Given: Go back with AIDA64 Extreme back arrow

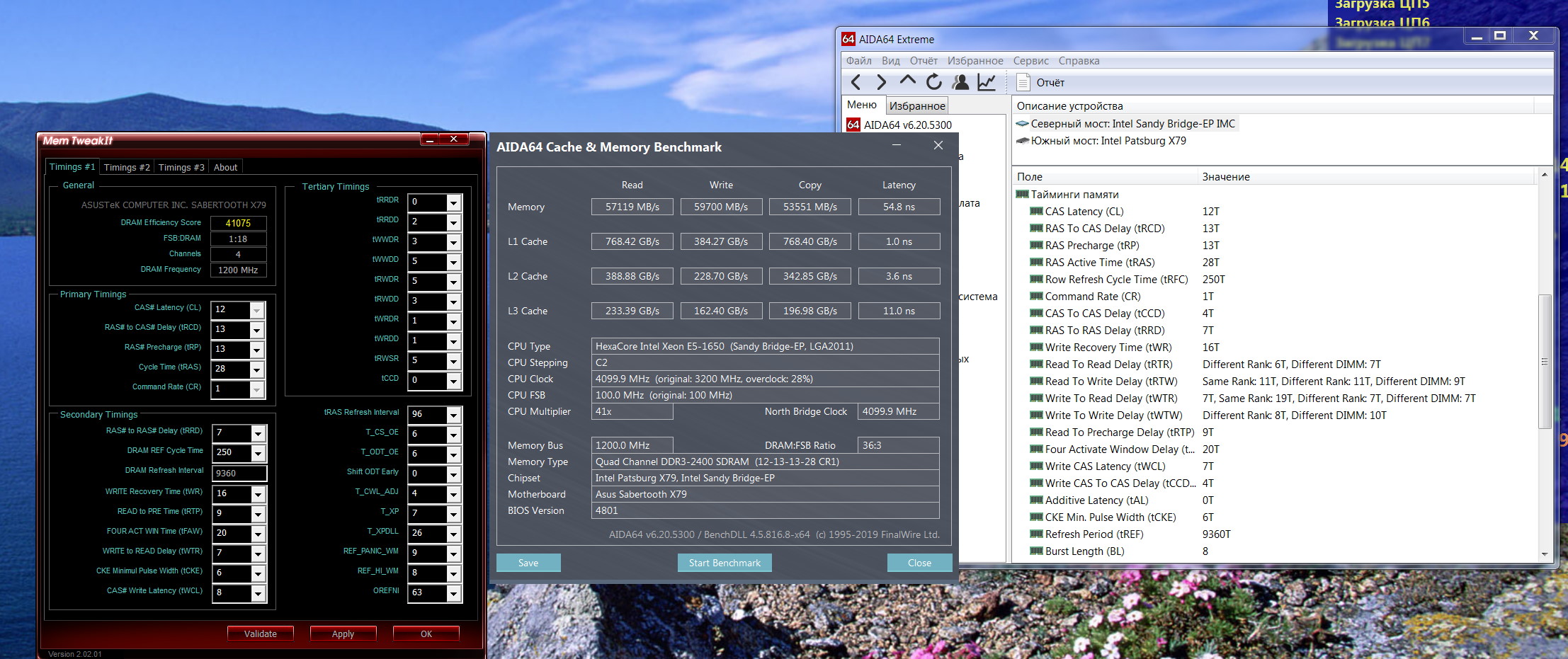Looking at the screenshot, I should click(x=856, y=83).
